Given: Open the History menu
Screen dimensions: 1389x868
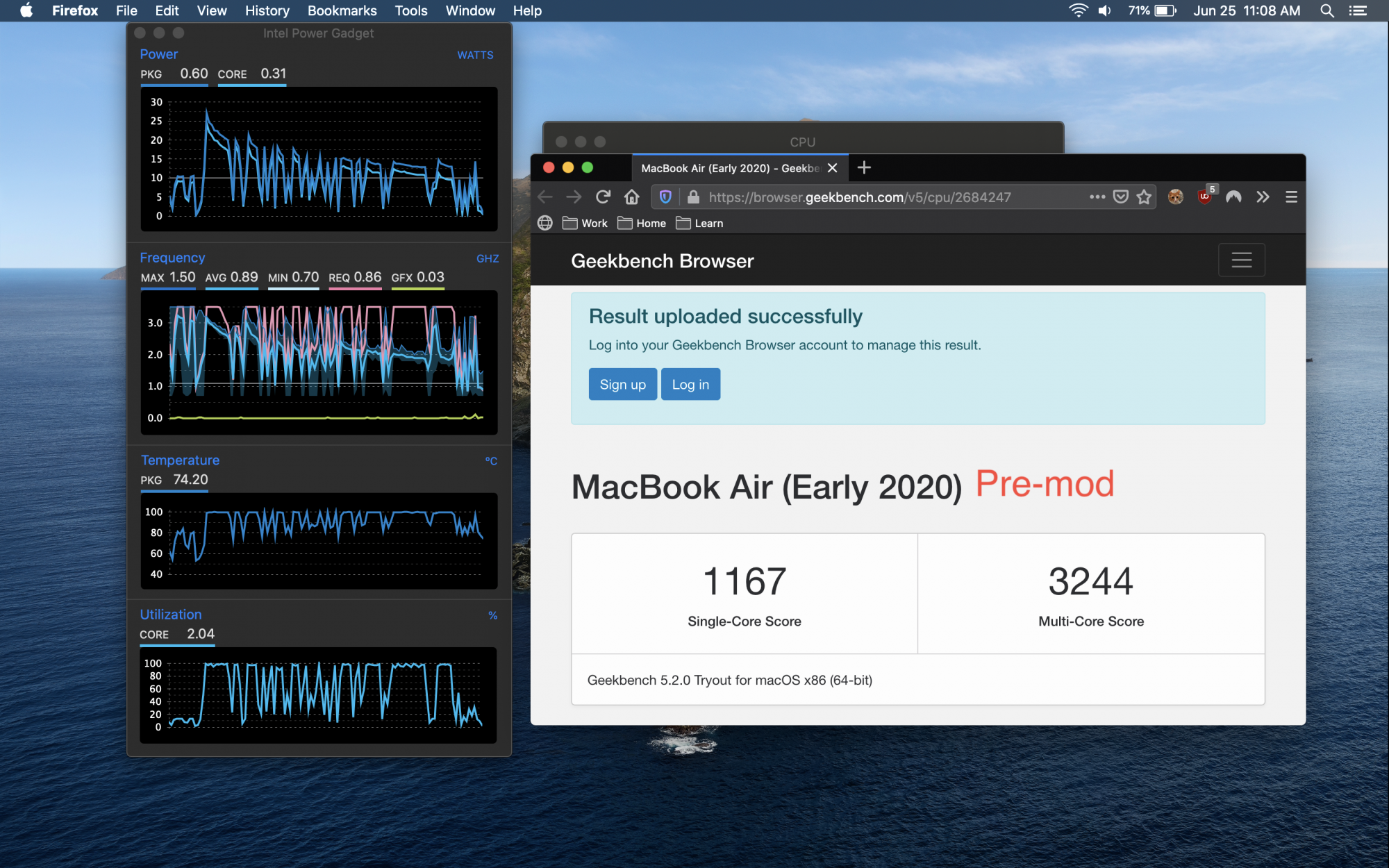Looking at the screenshot, I should tap(267, 10).
